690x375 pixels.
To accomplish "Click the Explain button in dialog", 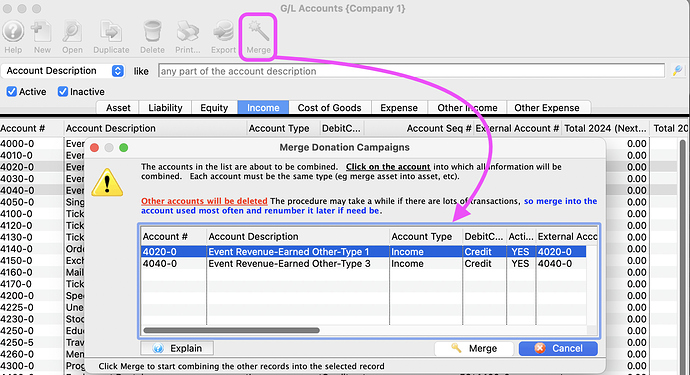I will coord(177,348).
